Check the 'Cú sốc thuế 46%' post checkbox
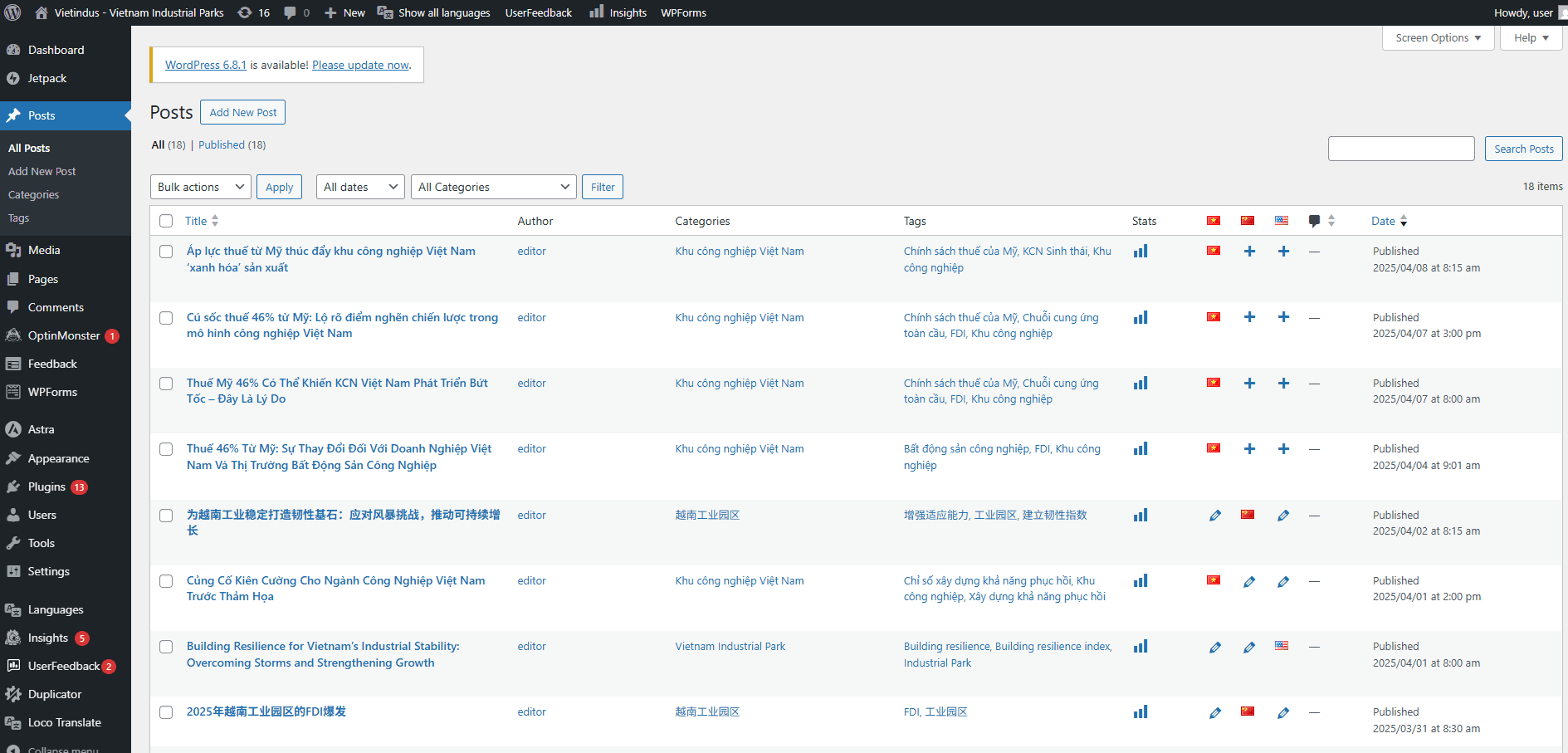The width and height of the screenshot is (1568, 753). [166, 318]
